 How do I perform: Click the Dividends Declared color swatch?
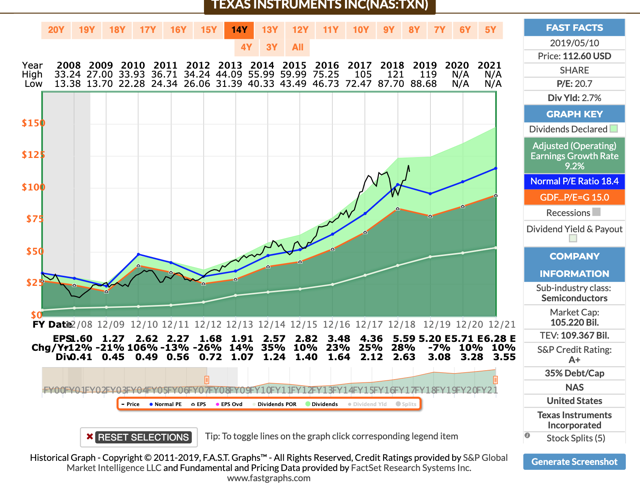pos(614,129)
